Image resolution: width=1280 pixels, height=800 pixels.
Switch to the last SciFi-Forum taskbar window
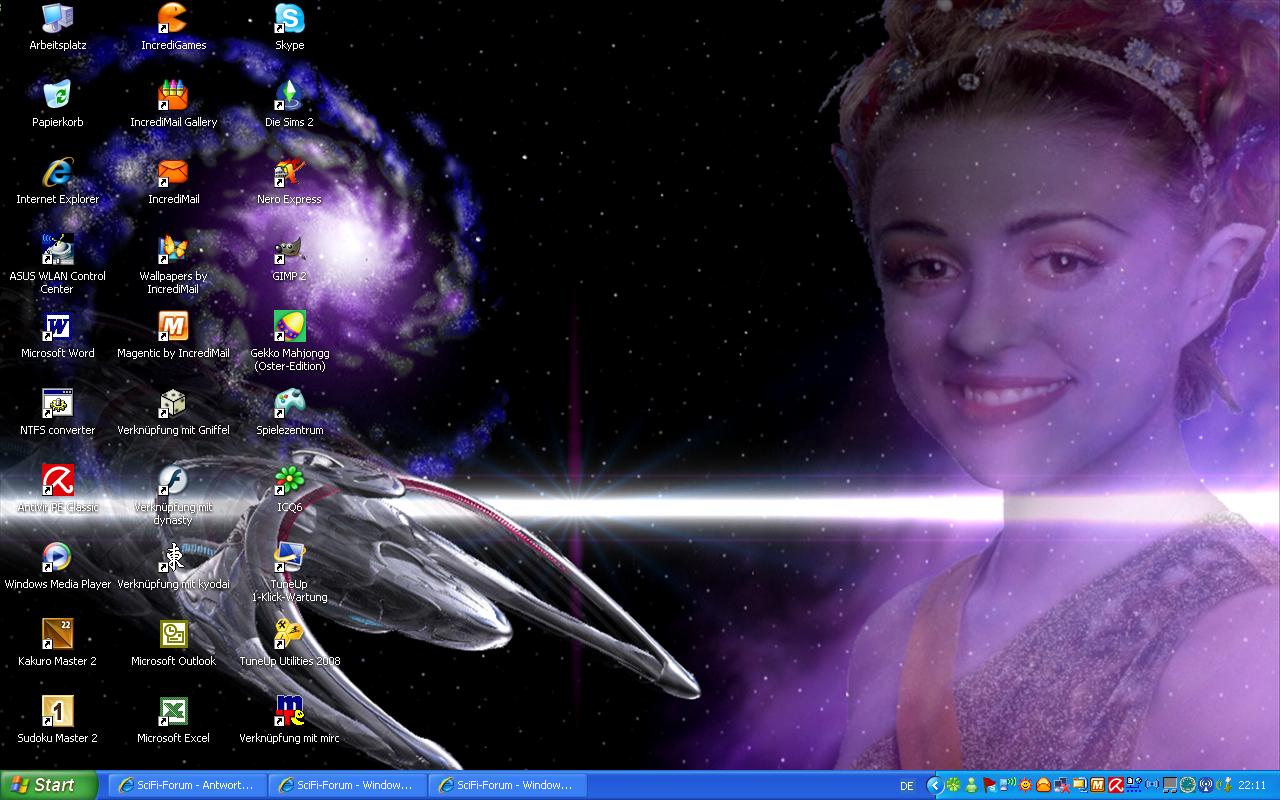point(507,785)
